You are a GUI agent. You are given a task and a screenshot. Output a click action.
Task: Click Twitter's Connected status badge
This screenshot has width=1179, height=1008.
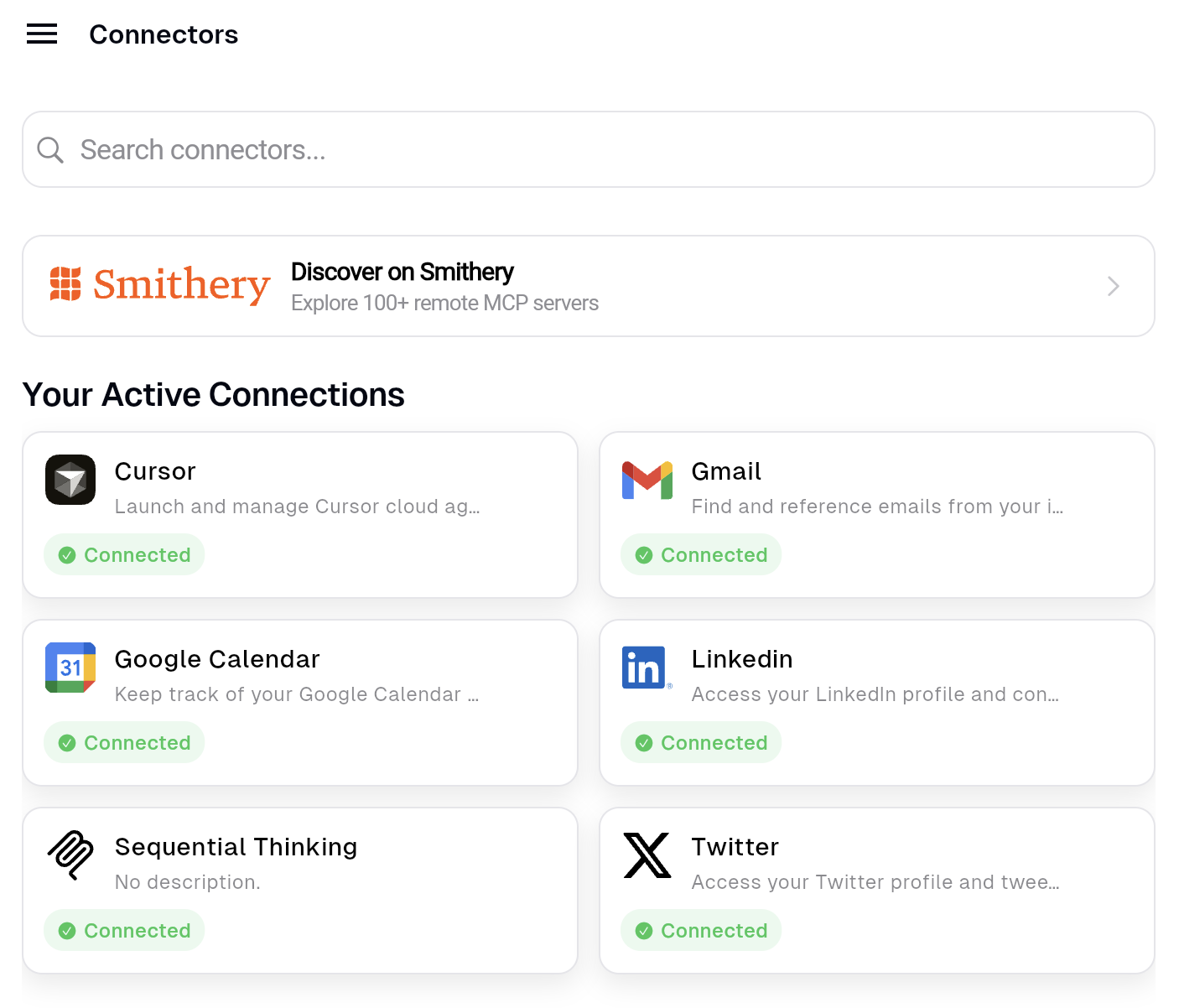pyautogui.click(x=701, y=931)
